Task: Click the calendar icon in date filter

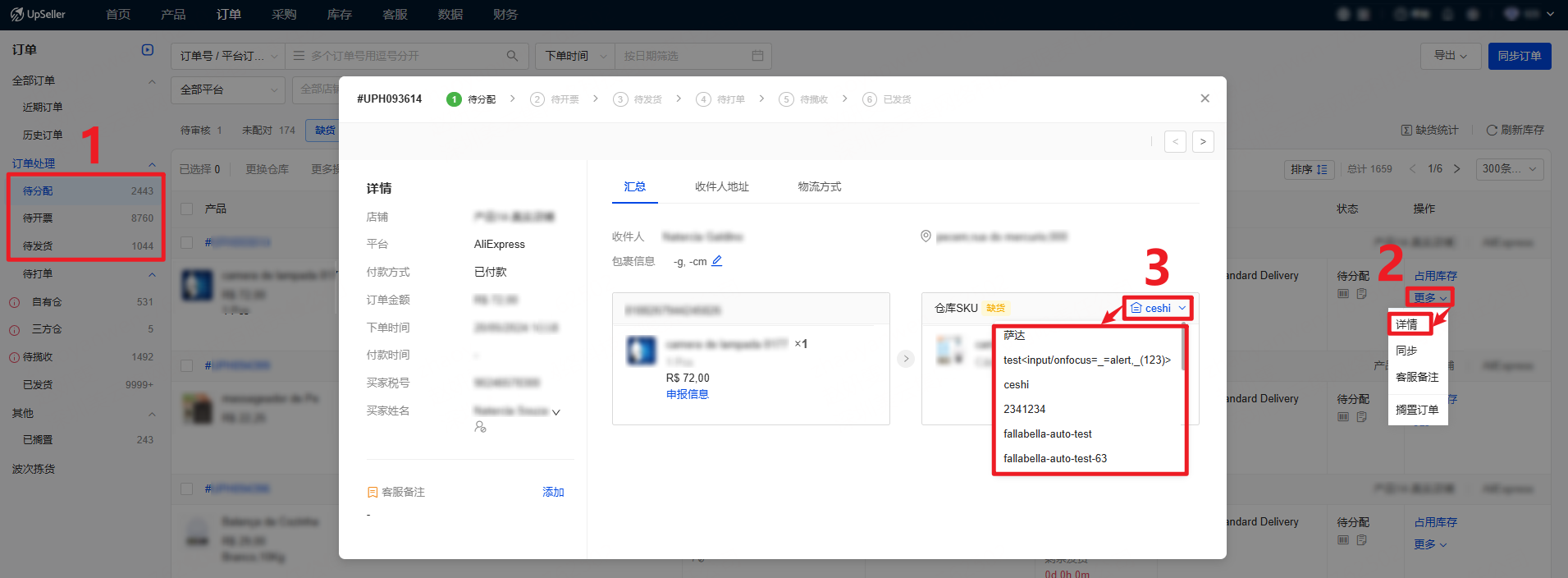Action: (x=757, y=56)
